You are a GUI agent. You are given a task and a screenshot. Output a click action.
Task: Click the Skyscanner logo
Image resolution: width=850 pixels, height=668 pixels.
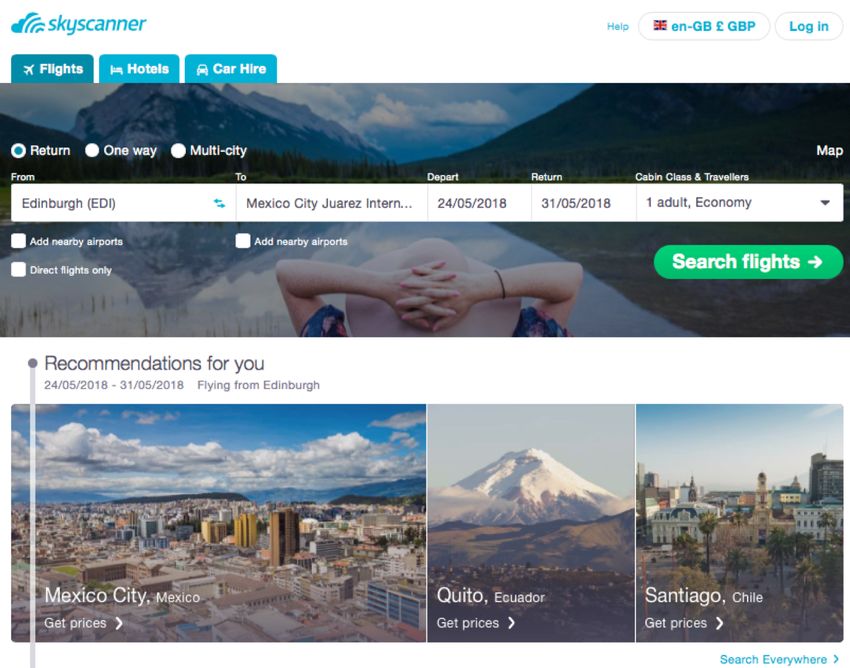[79, 24]
